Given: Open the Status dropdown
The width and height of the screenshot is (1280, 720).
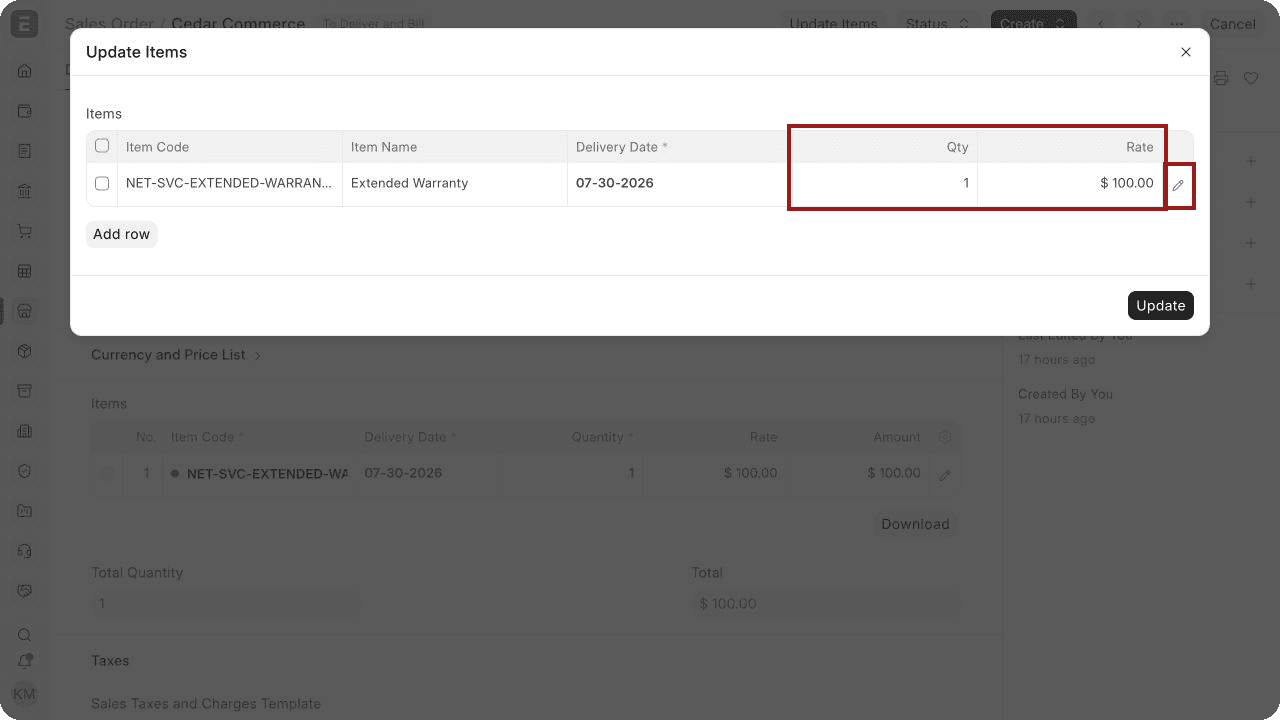Looking at the screenshot, I should click(937, 24).
